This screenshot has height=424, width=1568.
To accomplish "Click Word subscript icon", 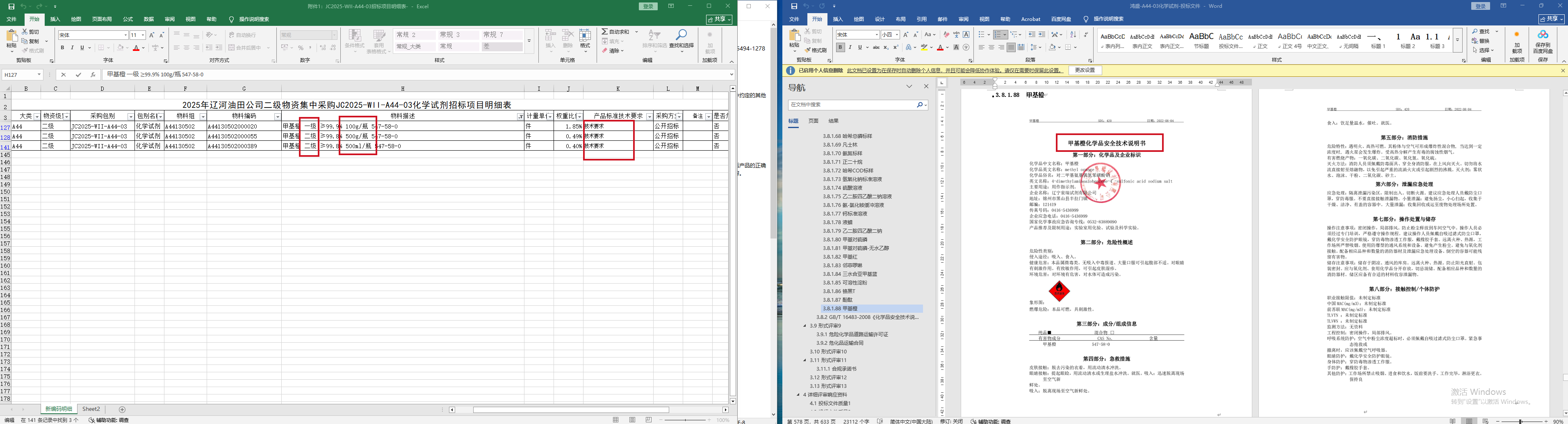I will pos(886,48).
